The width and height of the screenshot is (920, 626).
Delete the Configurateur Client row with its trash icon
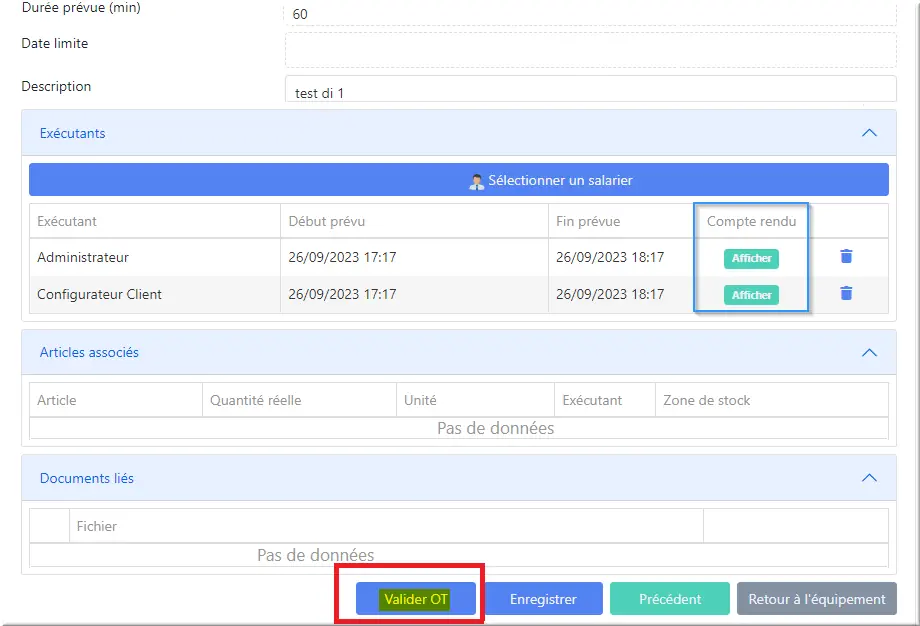(846, 293)
